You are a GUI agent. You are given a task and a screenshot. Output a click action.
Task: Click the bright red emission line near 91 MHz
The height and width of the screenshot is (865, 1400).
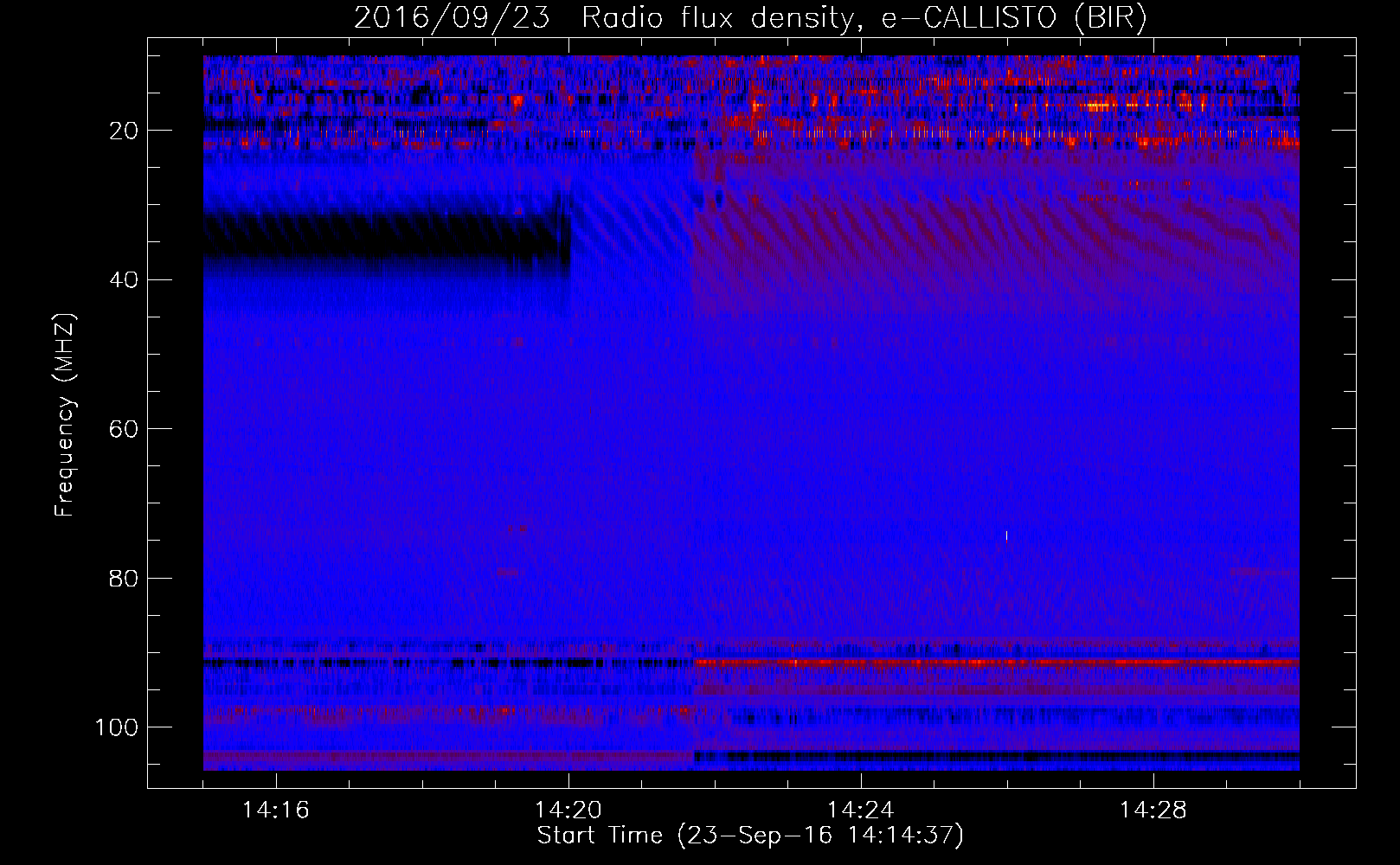coord(996,663)
